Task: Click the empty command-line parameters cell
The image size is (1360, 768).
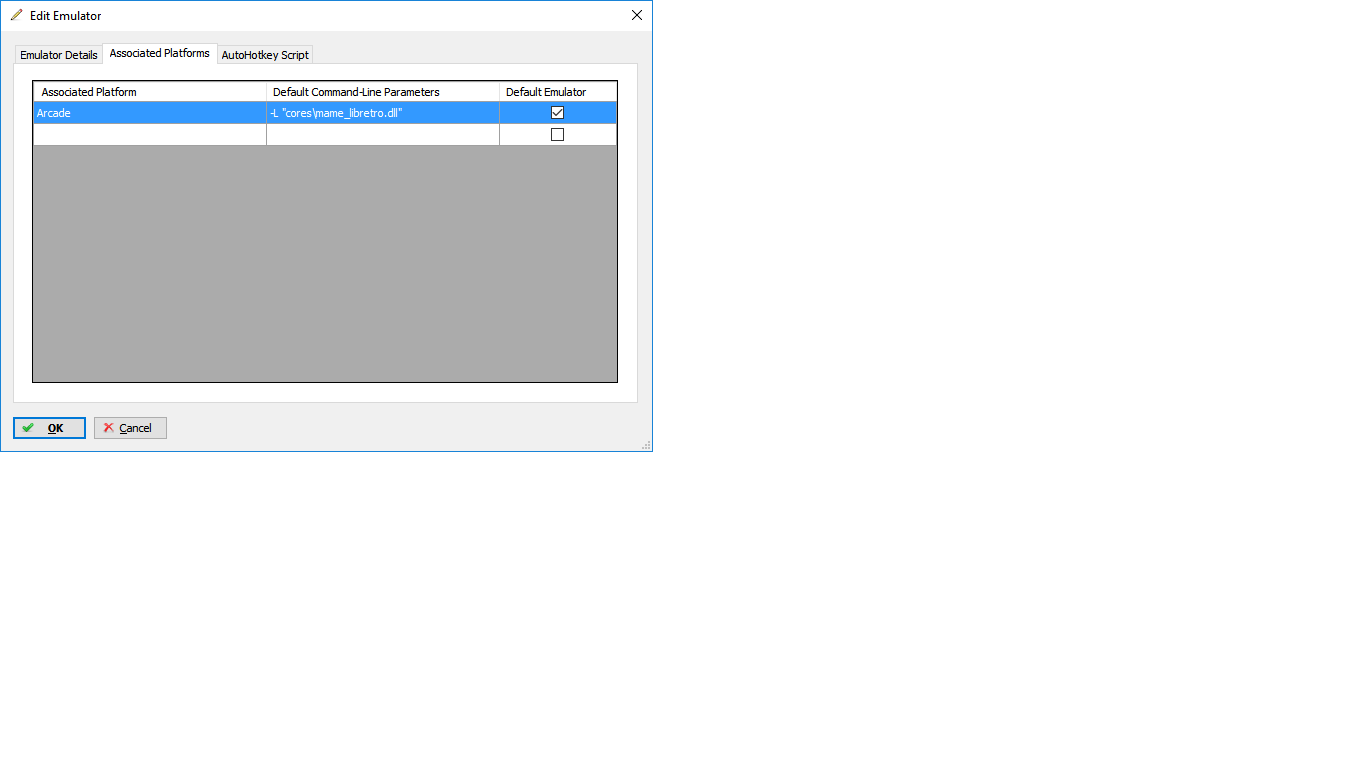Action: (383, 135)
